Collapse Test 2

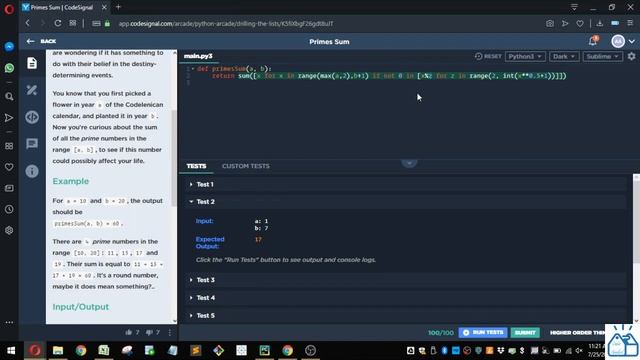405,202
